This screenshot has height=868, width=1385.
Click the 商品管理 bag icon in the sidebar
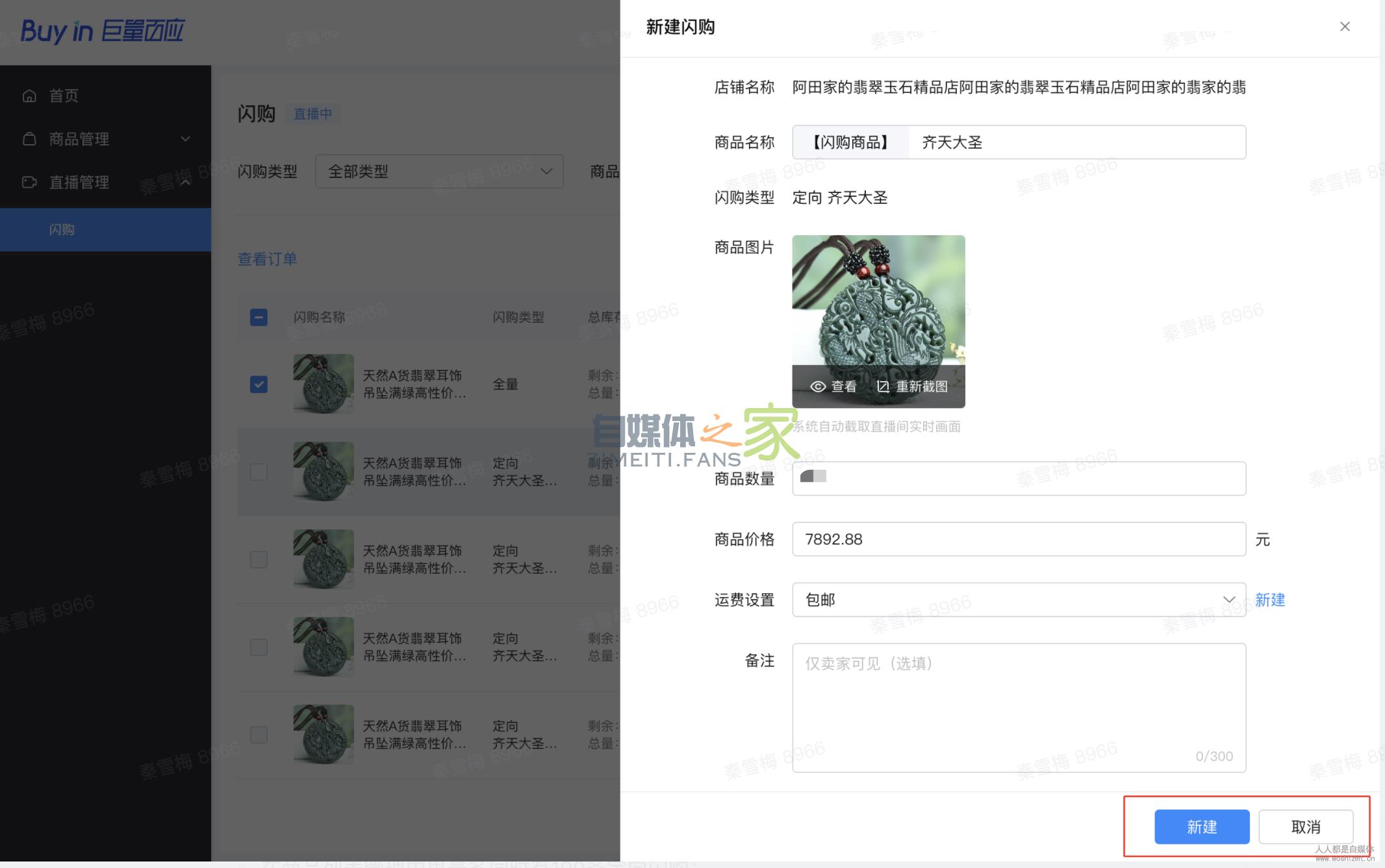pos(29,139)
